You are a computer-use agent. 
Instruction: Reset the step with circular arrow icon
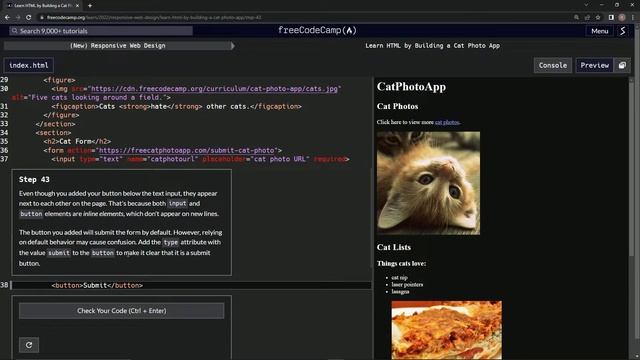coord(29,345)
